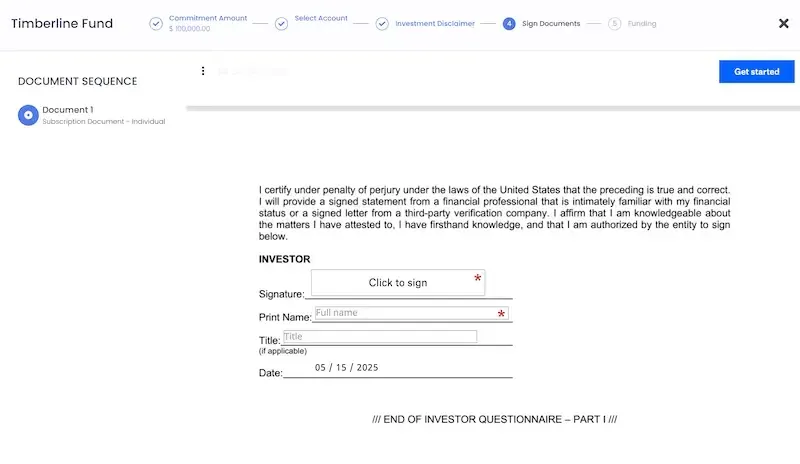Click the Select Account step checkmark icon
The height and width of the screenshot is (464, 800).
click(281, 23)
